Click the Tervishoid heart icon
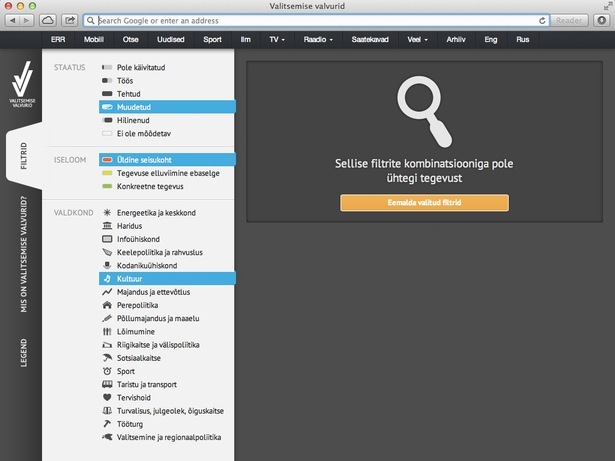The image size is (615, 461). pos(107,397)
